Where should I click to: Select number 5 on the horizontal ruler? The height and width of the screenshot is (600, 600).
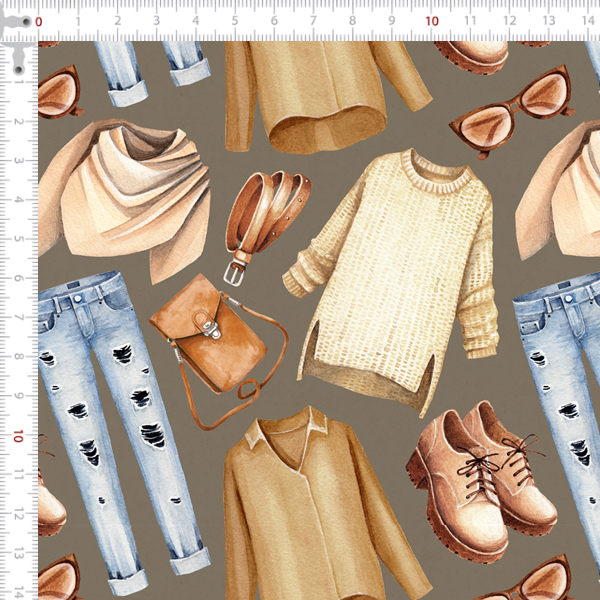point(235,21)
